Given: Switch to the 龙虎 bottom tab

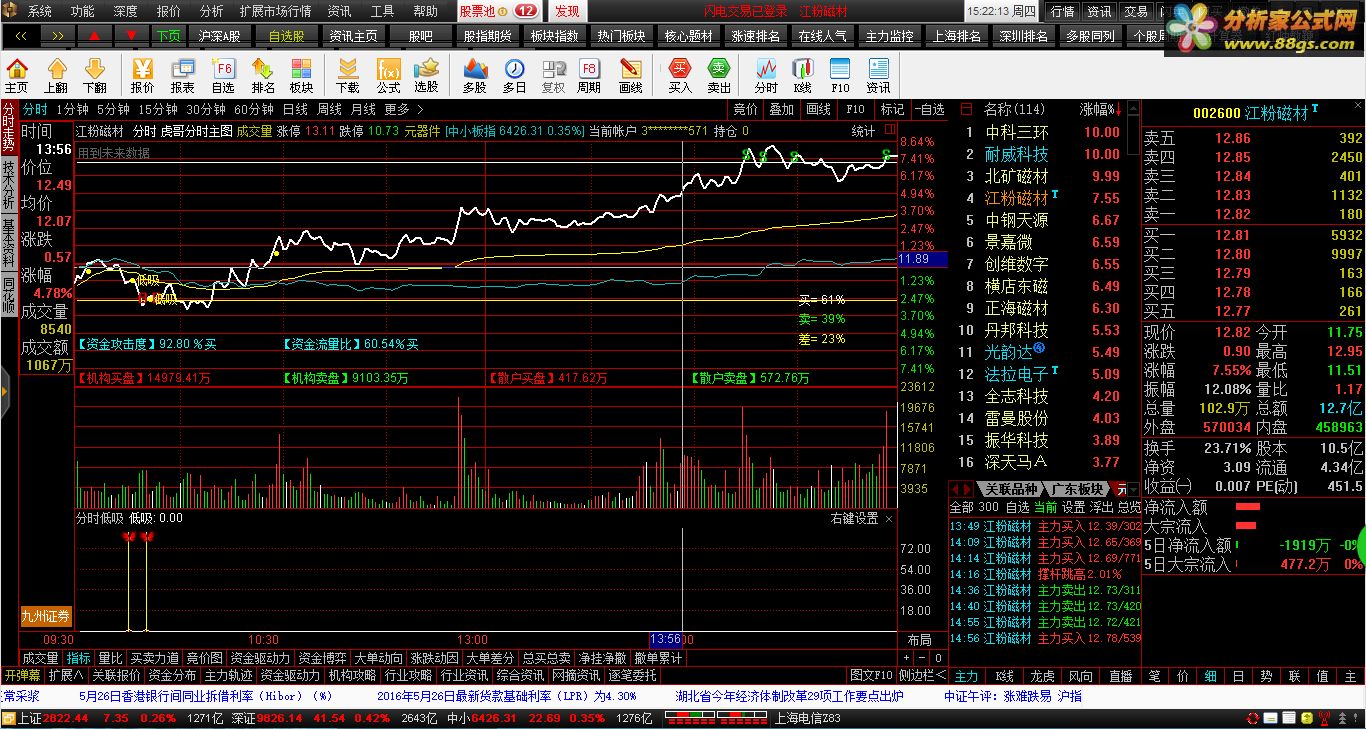Looking at the screenshot, I should tap(1043, 677).
